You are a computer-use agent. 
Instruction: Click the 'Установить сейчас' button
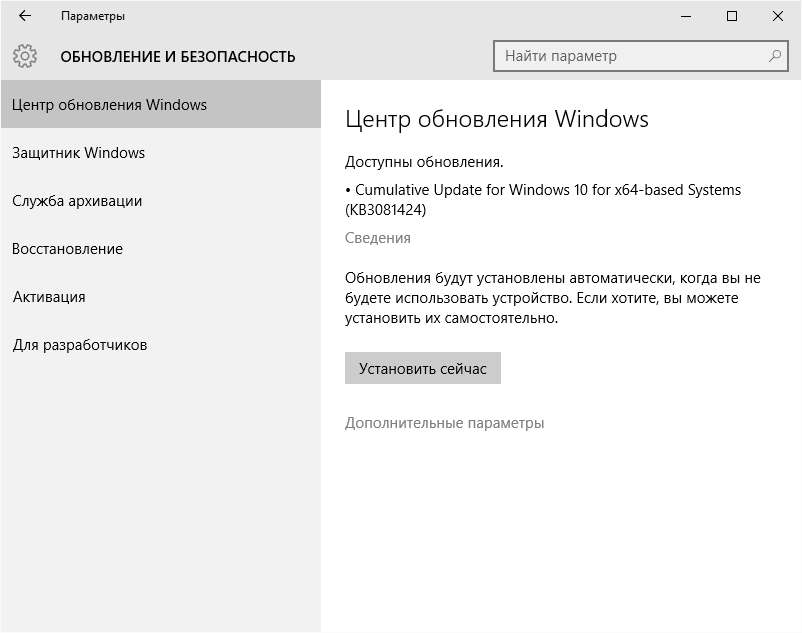pos(422,368)
